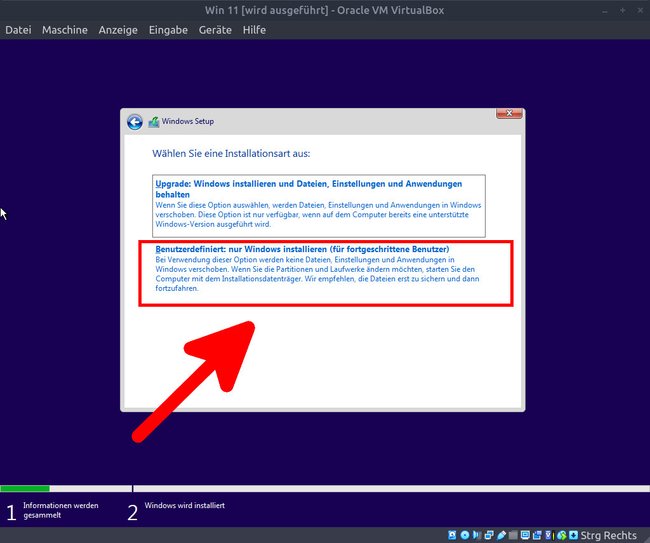Click the Strg Rechts host key label

(x=609, y=535)
